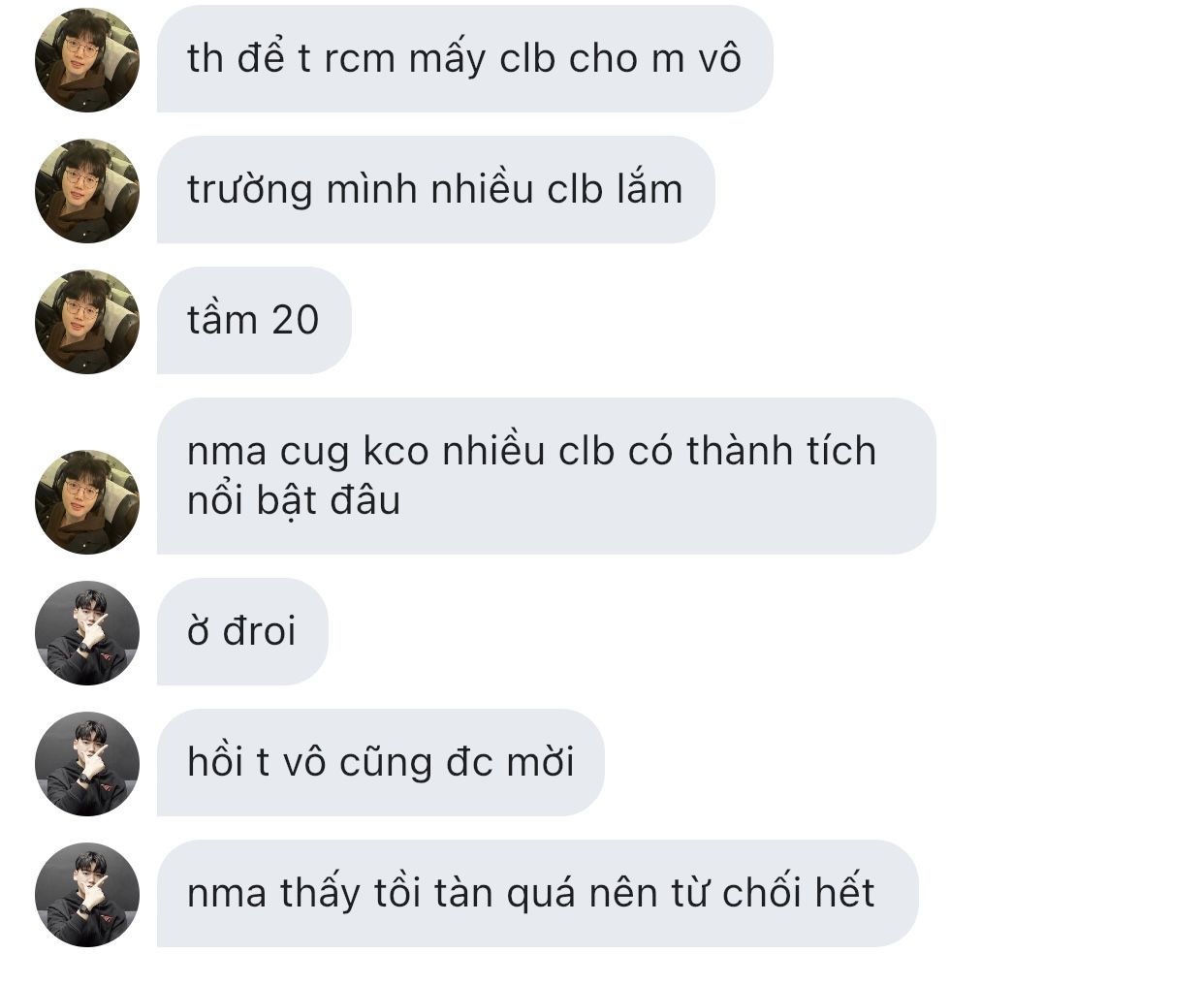Click the 'tầm 20' message bubble
The image size is (1204, 986).
coord(254,320)
